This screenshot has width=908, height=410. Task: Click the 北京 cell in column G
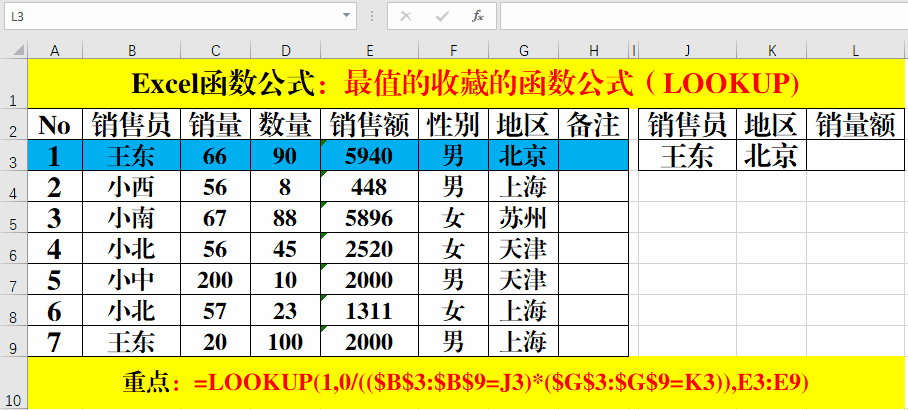[x=523, y=155]
